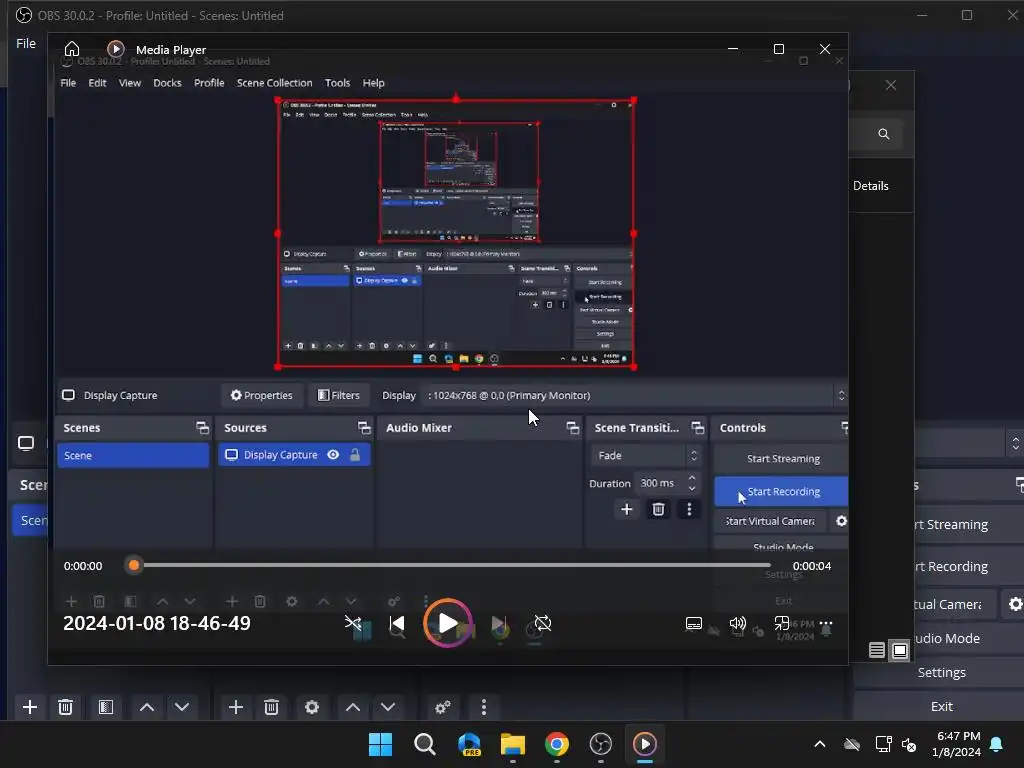1024x768 pixels.
Task: Click muted speaker tray icon
Action: coord(908,744)
